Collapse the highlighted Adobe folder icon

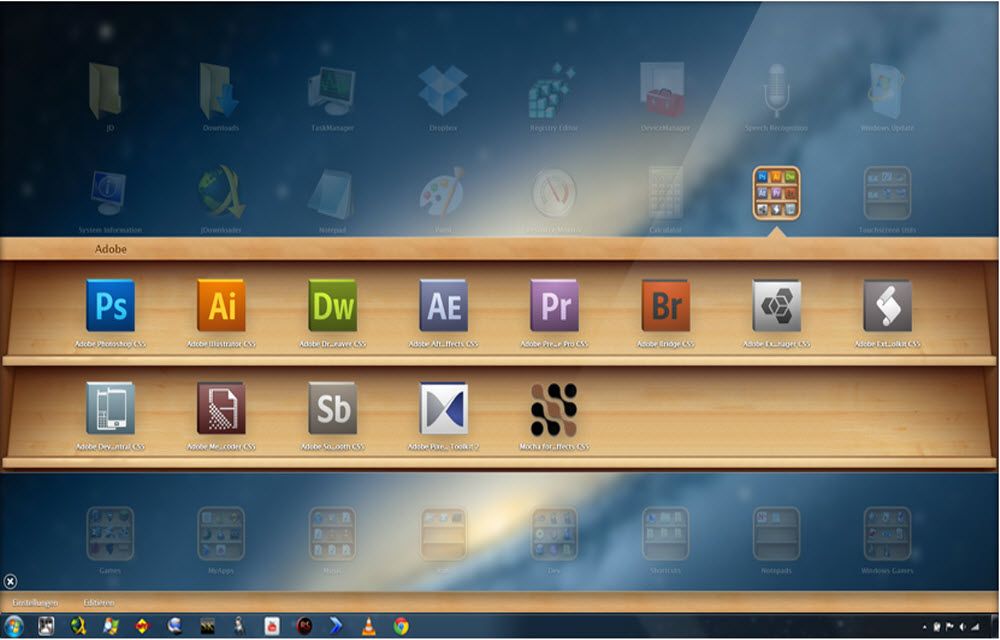pos(776,193)
